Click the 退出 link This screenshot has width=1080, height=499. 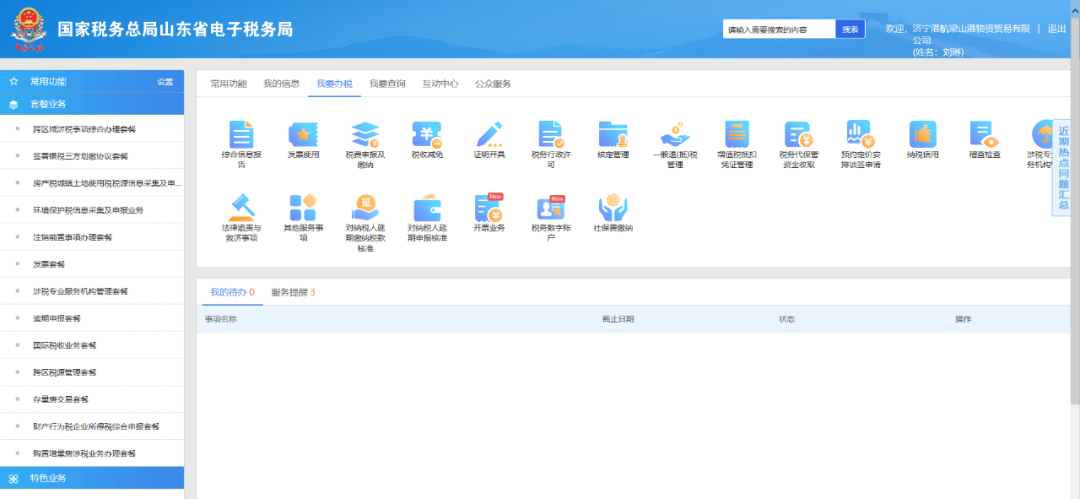click(1056, 29)
